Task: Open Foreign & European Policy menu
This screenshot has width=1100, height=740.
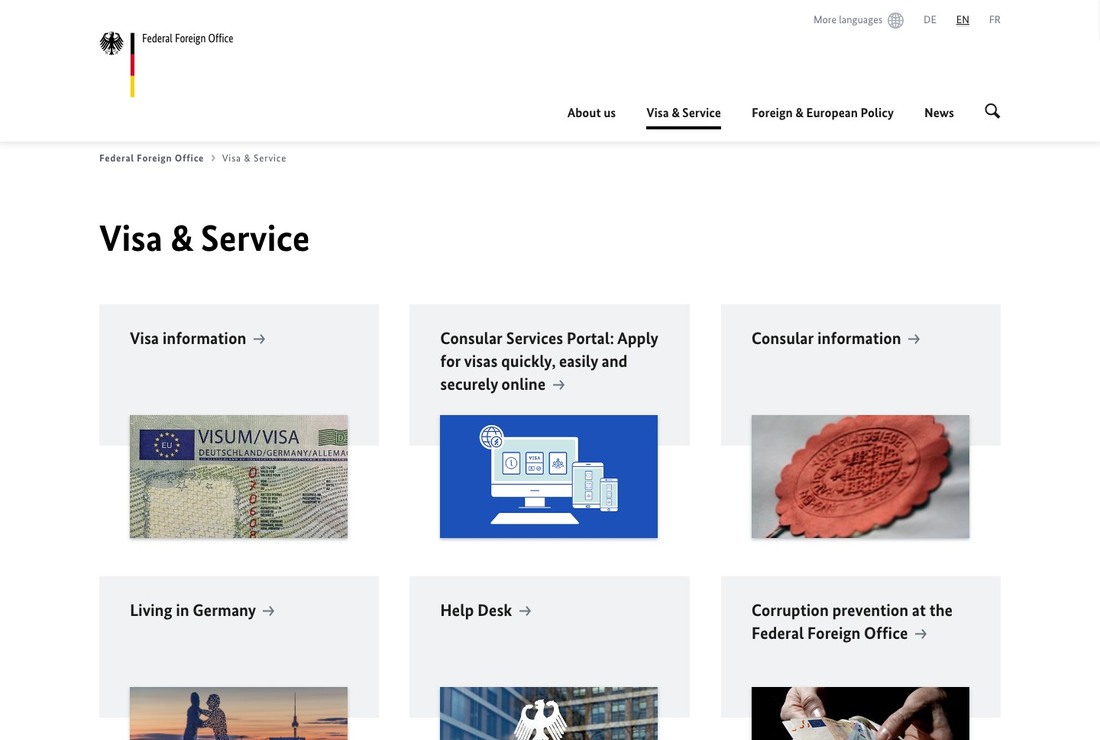Action: [x=822, y=113]
